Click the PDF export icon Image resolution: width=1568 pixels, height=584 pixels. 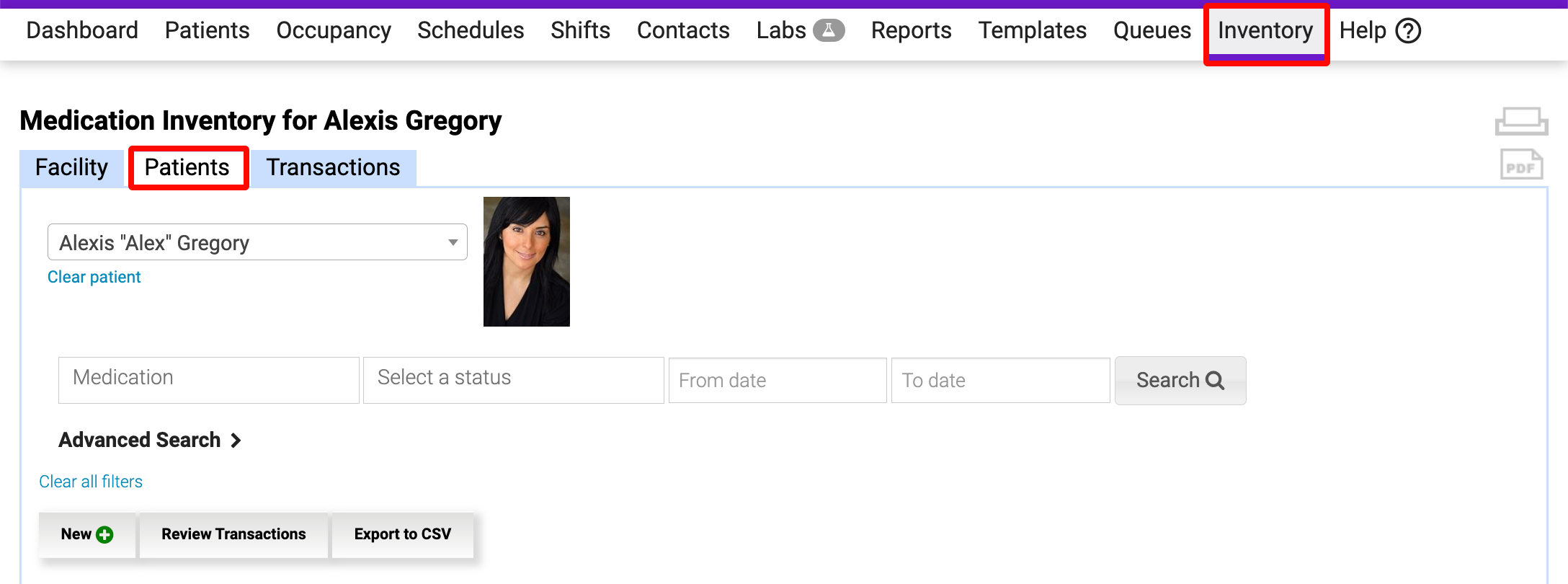(1521, 165)
